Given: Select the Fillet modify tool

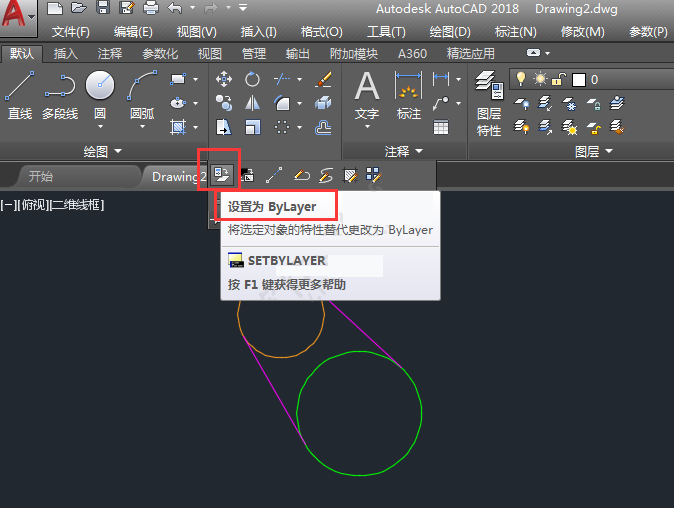Looking at the screenshot, I should point(282,103).
